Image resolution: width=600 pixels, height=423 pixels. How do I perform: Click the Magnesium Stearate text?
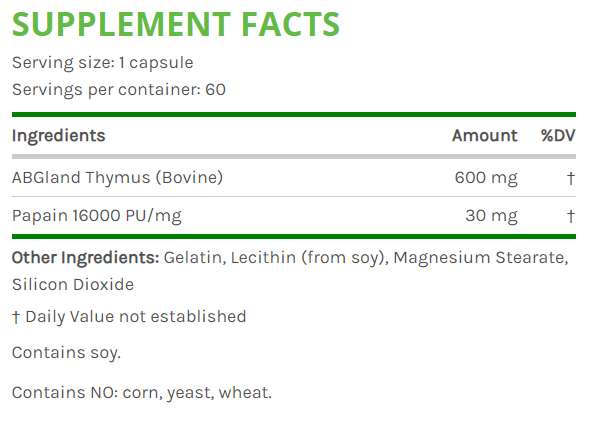[481, 258]
